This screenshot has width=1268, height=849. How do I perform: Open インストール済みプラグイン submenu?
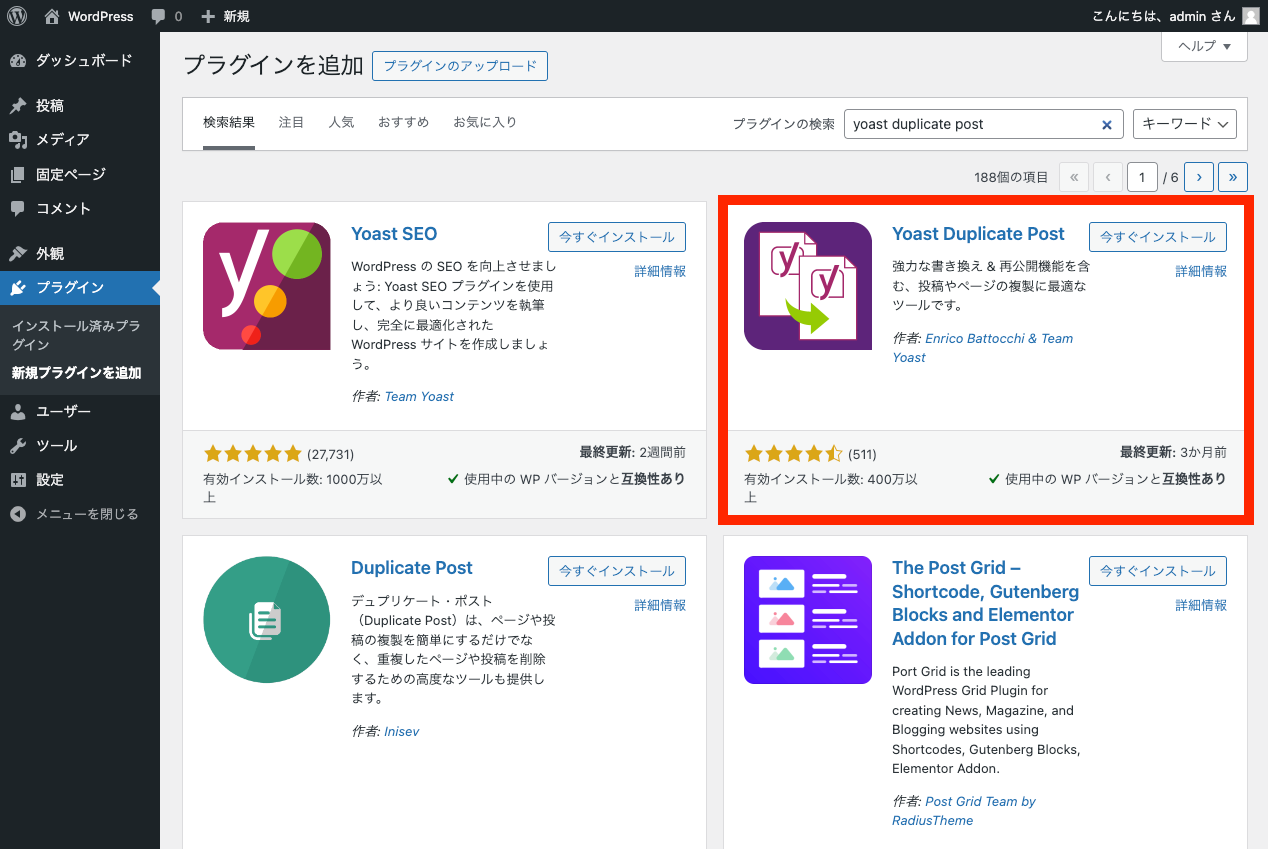[x=76, y=335]
